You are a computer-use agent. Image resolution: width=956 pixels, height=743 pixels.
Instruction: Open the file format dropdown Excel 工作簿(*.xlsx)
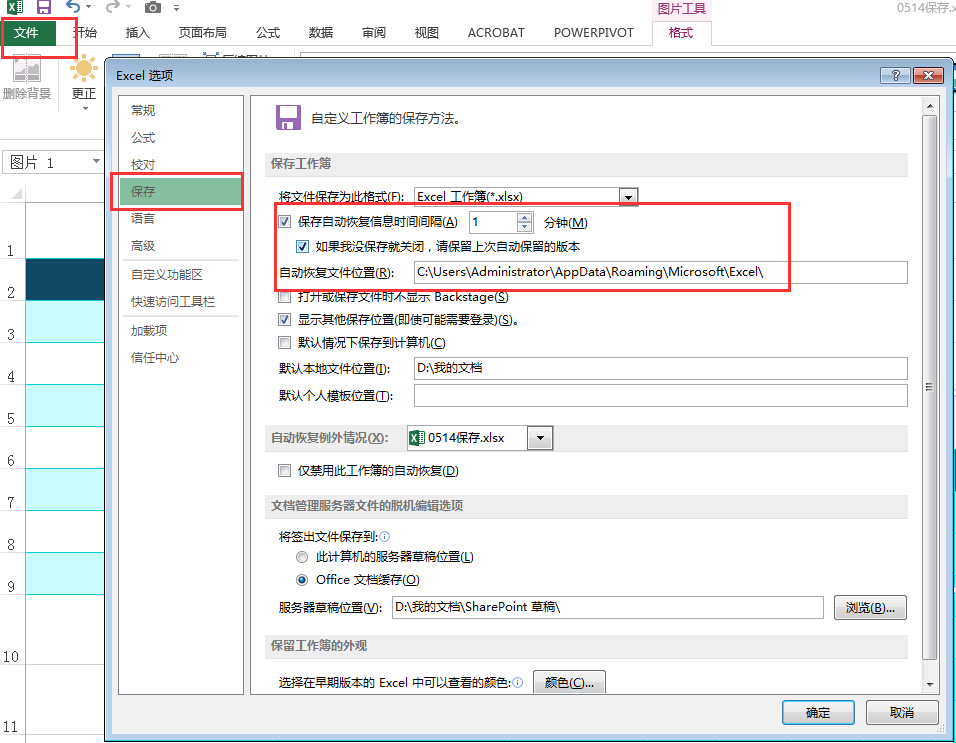(x=628, y=197)
